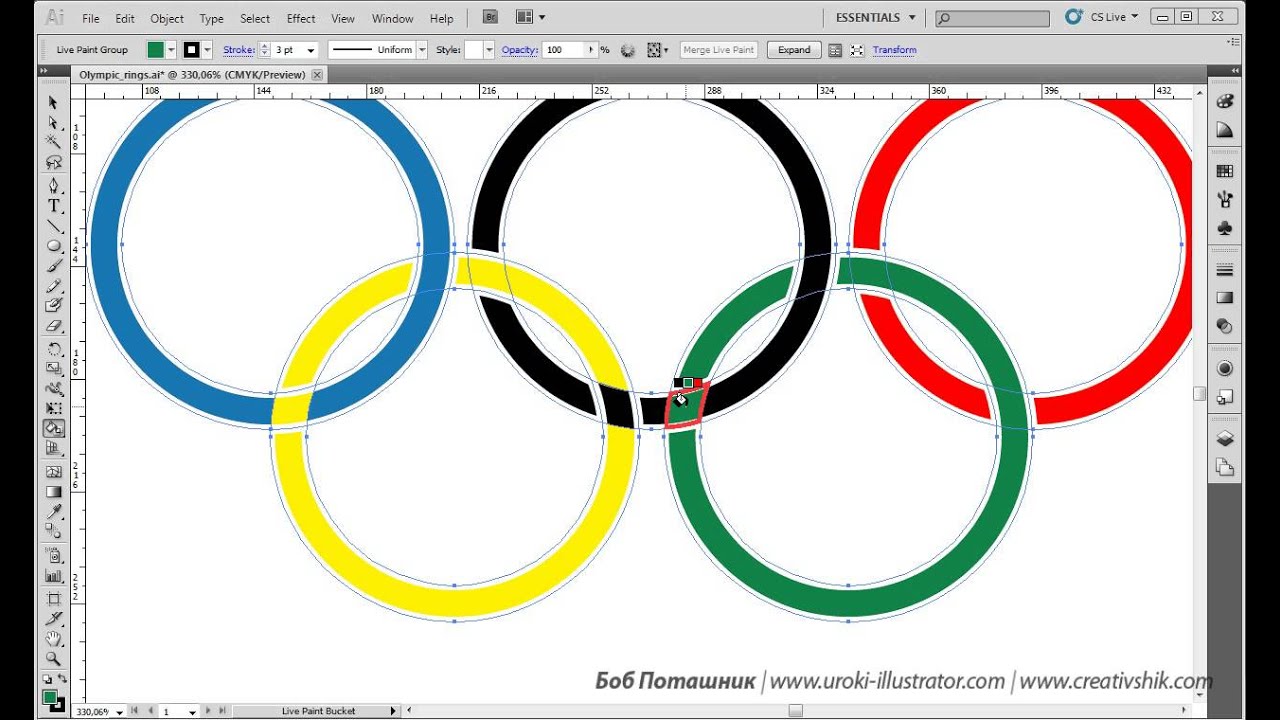Click the Recolor Artwork color wheel icon
Viewport: 1280px width, 720px height.
[x=628, y=50]
